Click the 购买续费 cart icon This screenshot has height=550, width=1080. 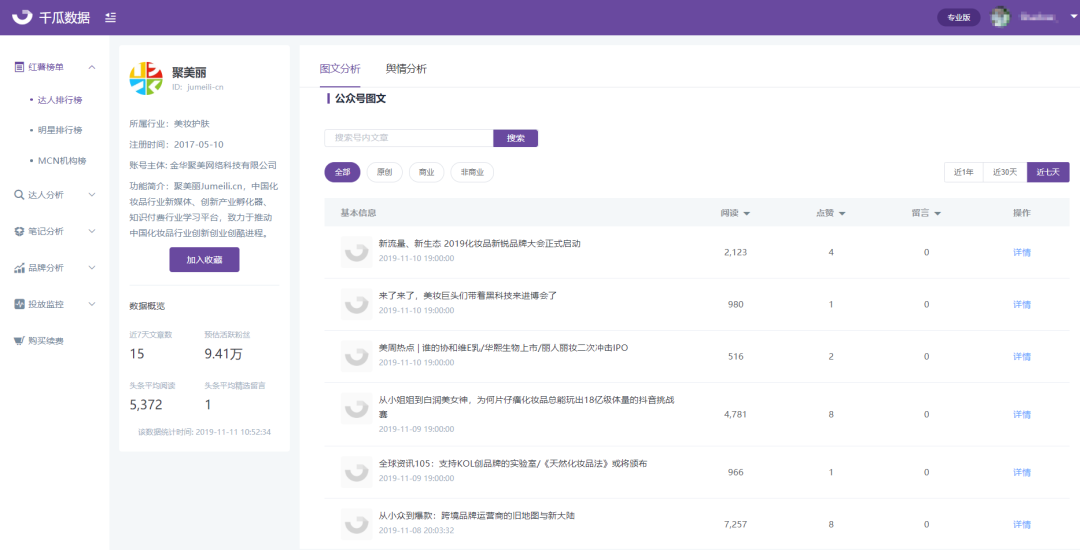19,340
